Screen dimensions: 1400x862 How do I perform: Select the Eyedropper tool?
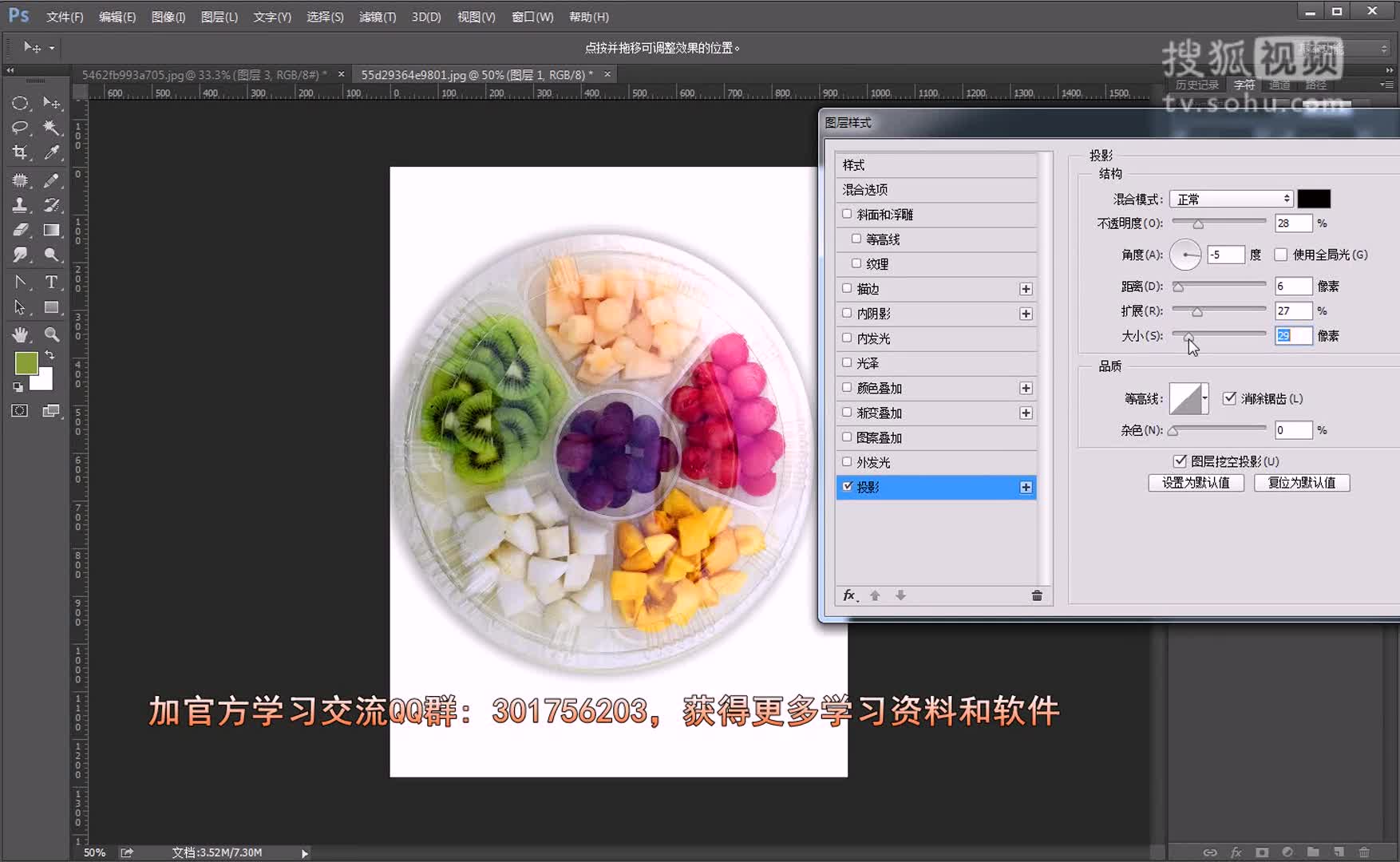(51, 152)
